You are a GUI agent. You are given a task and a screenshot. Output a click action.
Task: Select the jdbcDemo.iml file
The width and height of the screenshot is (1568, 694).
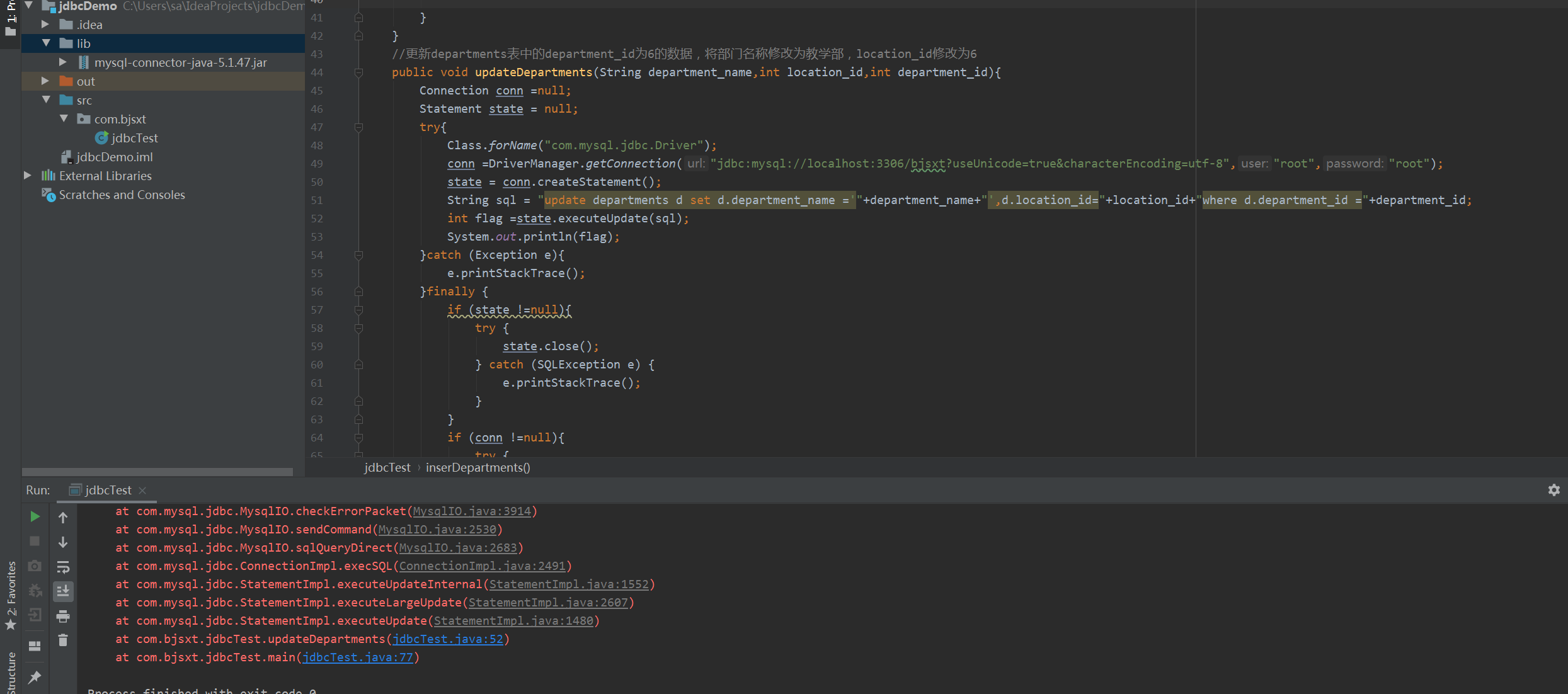[x=115, y=157]
